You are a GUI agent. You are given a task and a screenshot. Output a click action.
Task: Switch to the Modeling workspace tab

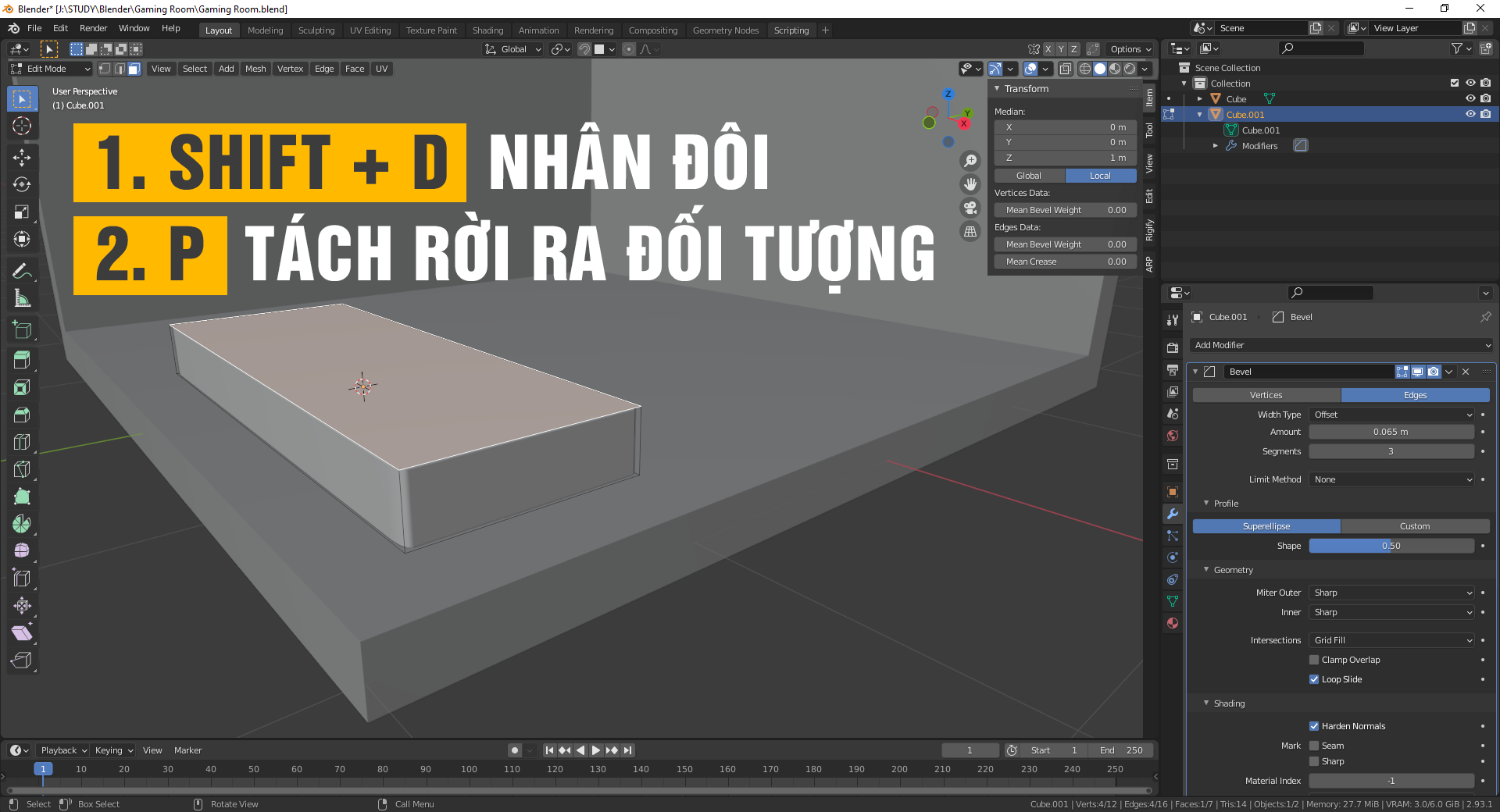pyautogui.click(x=265, y=30)
